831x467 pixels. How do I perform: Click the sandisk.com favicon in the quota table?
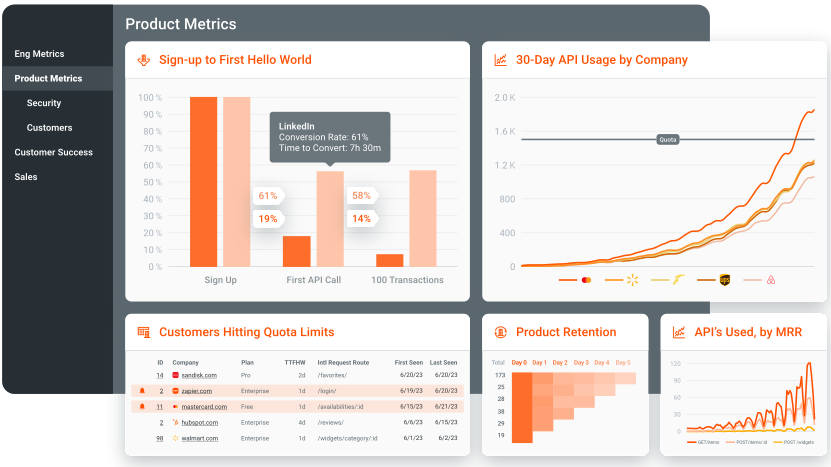click(175, 375)
